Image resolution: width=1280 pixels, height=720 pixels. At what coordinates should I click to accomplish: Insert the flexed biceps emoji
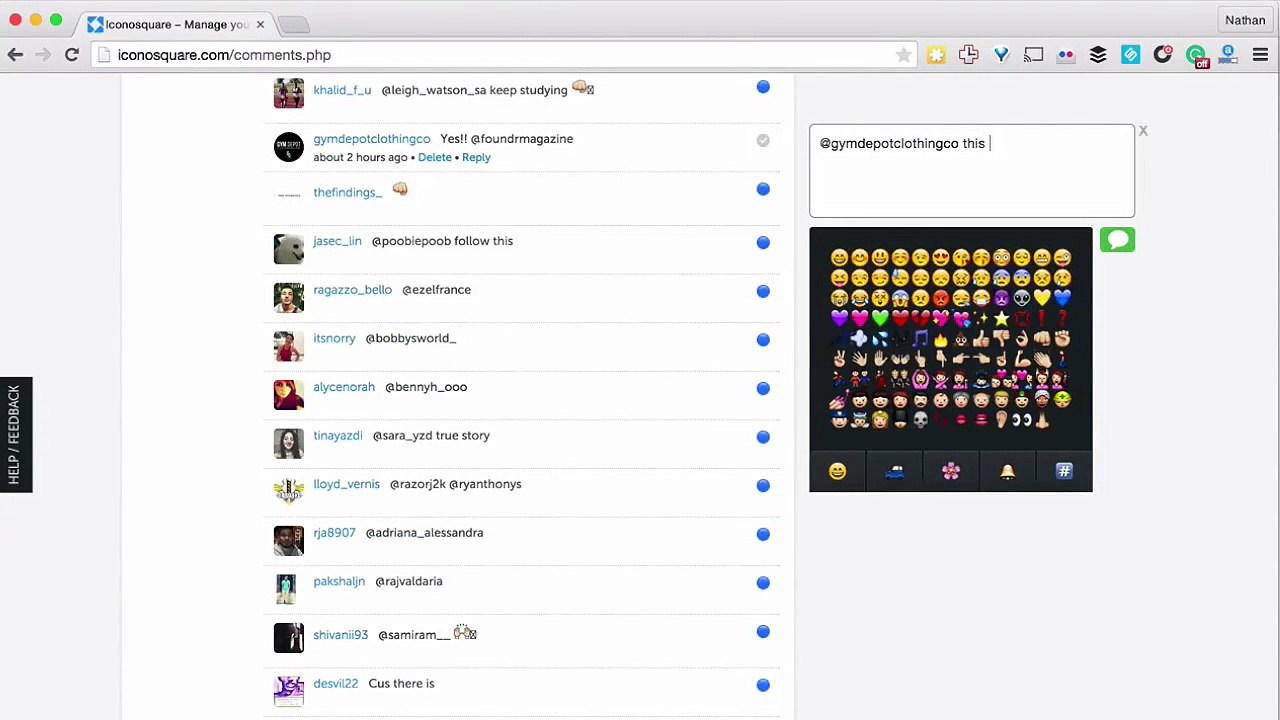click(x=1022, y=359)
